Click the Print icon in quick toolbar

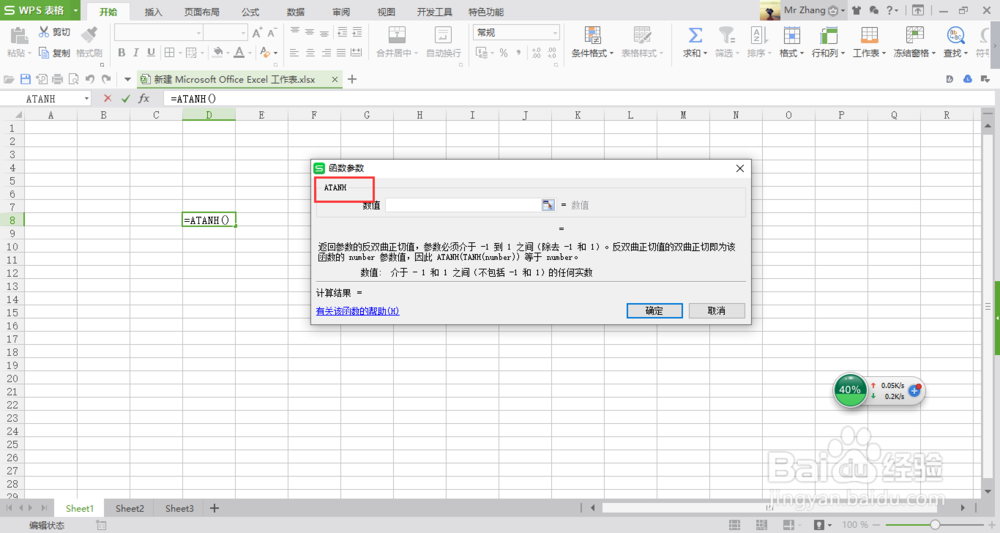click(57, 79)
